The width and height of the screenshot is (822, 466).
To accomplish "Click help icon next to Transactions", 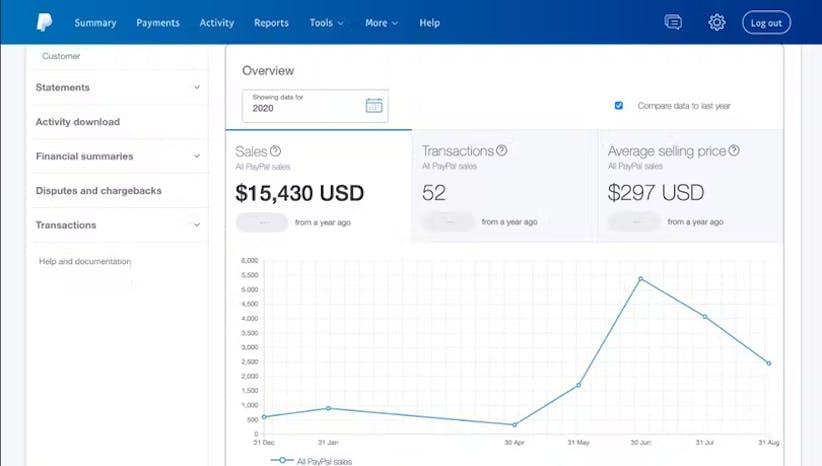I will click(x=502, y=150).
